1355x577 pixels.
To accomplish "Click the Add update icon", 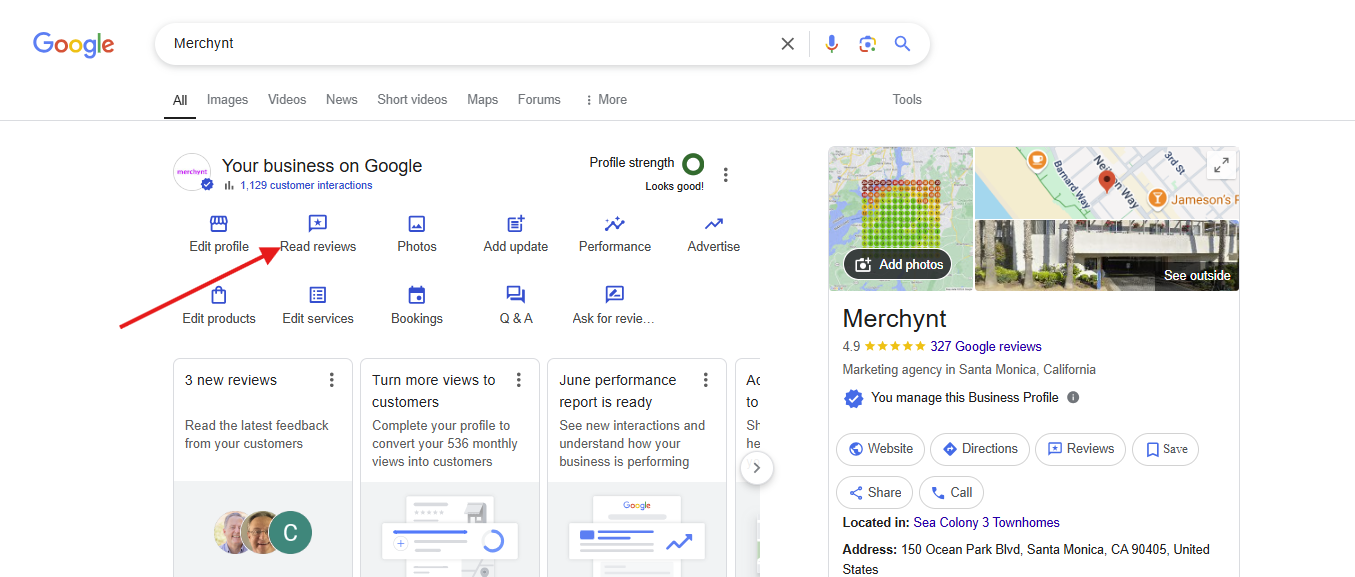I will [516, 224].
